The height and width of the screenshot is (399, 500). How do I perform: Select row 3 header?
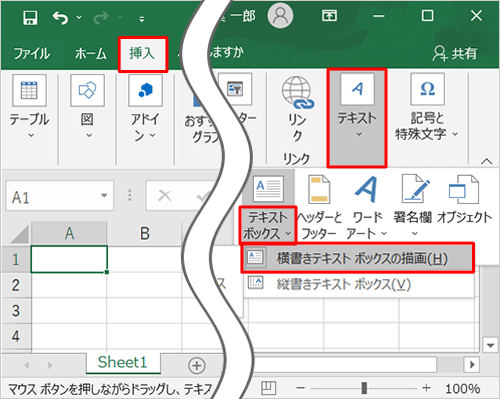16,311
